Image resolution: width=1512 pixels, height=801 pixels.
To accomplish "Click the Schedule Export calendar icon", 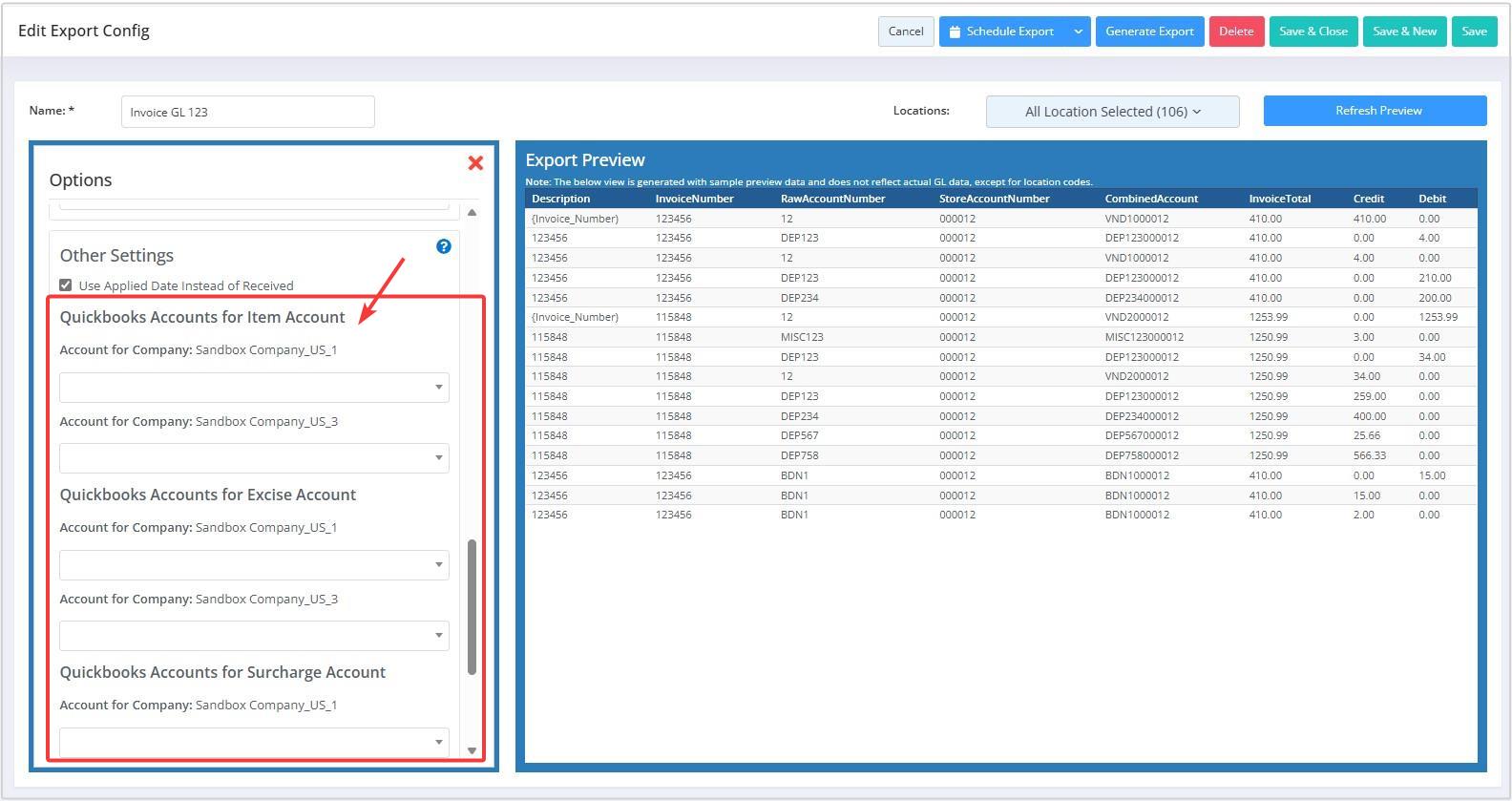I will [955, 32].
